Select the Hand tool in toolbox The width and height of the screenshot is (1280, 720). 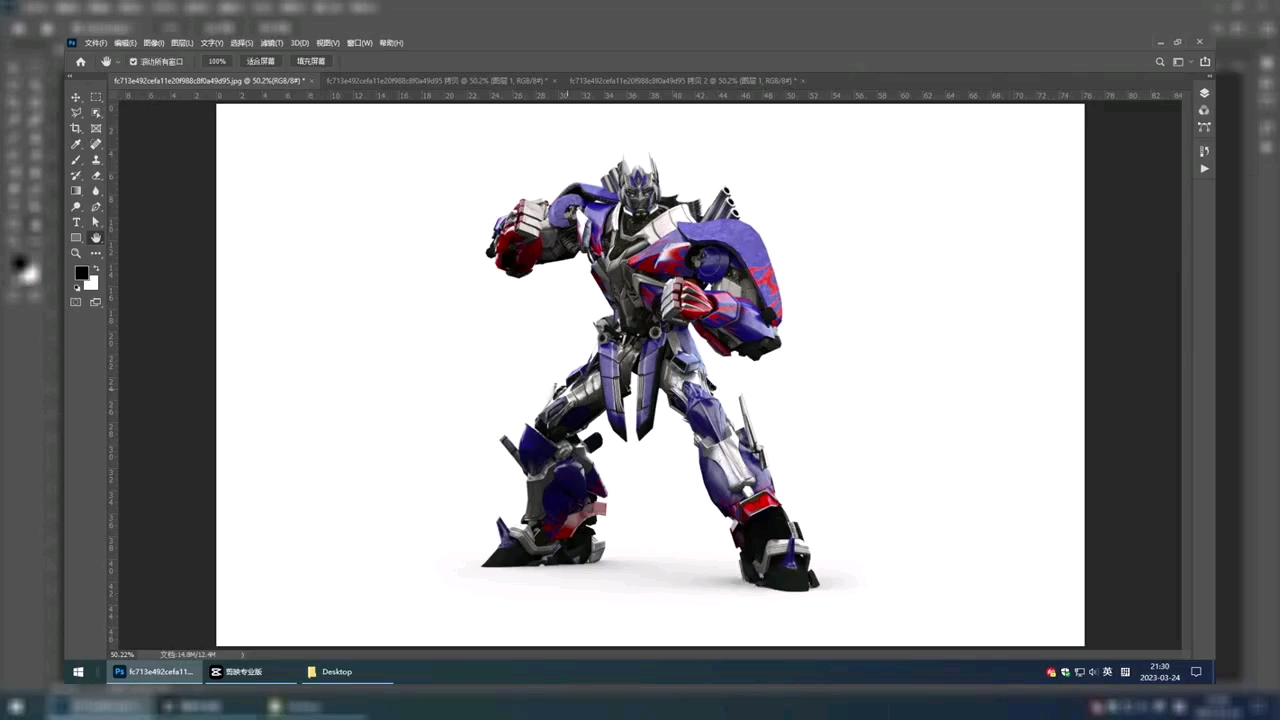96,238
